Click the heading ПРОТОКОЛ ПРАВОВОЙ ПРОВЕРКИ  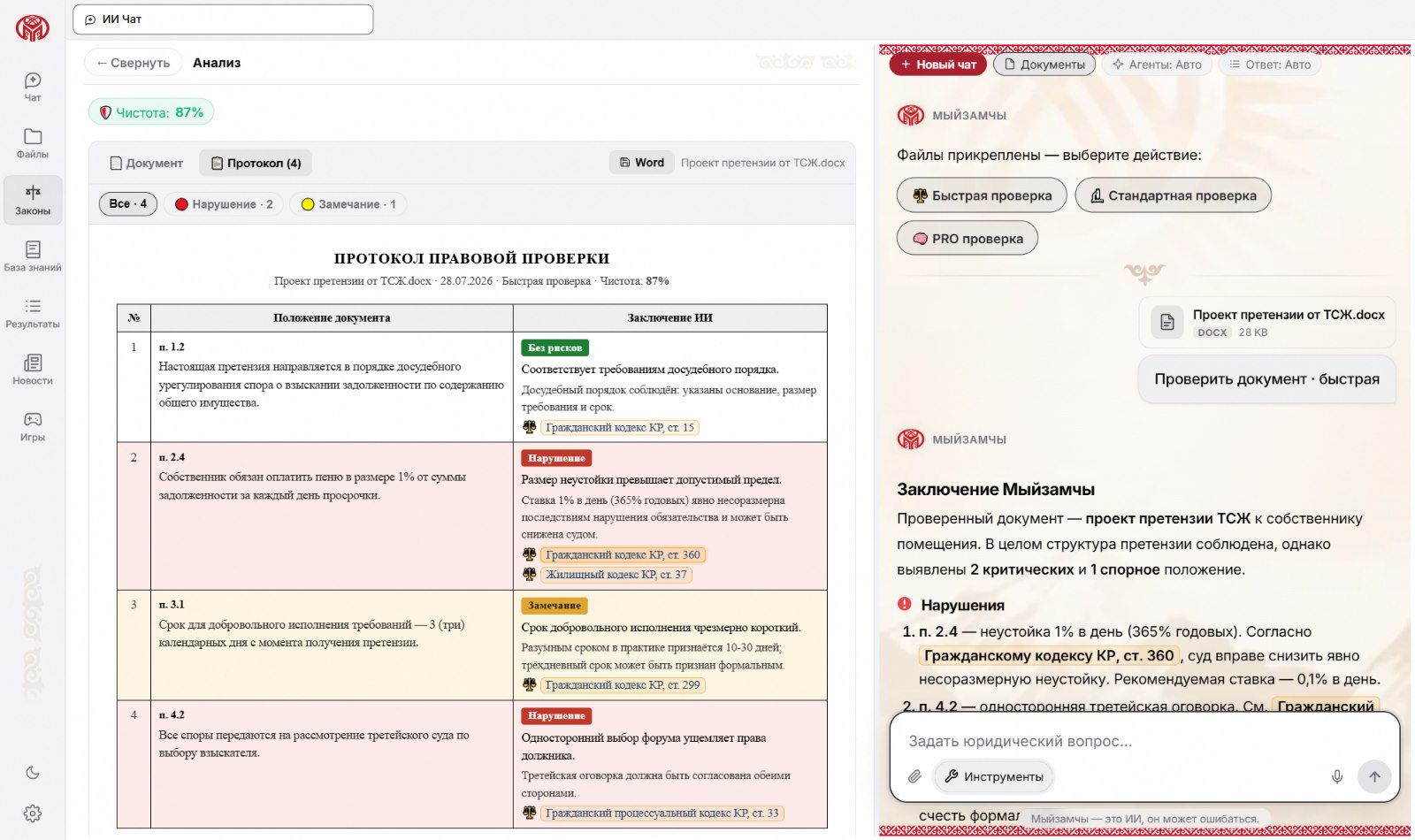(x=471, y=258)
